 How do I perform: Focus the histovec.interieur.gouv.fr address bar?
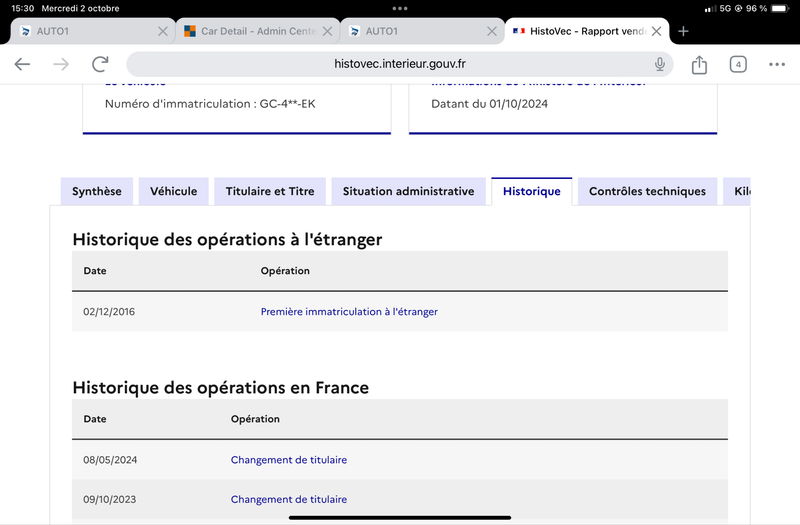pyautogui.click(x=399, y=64)
